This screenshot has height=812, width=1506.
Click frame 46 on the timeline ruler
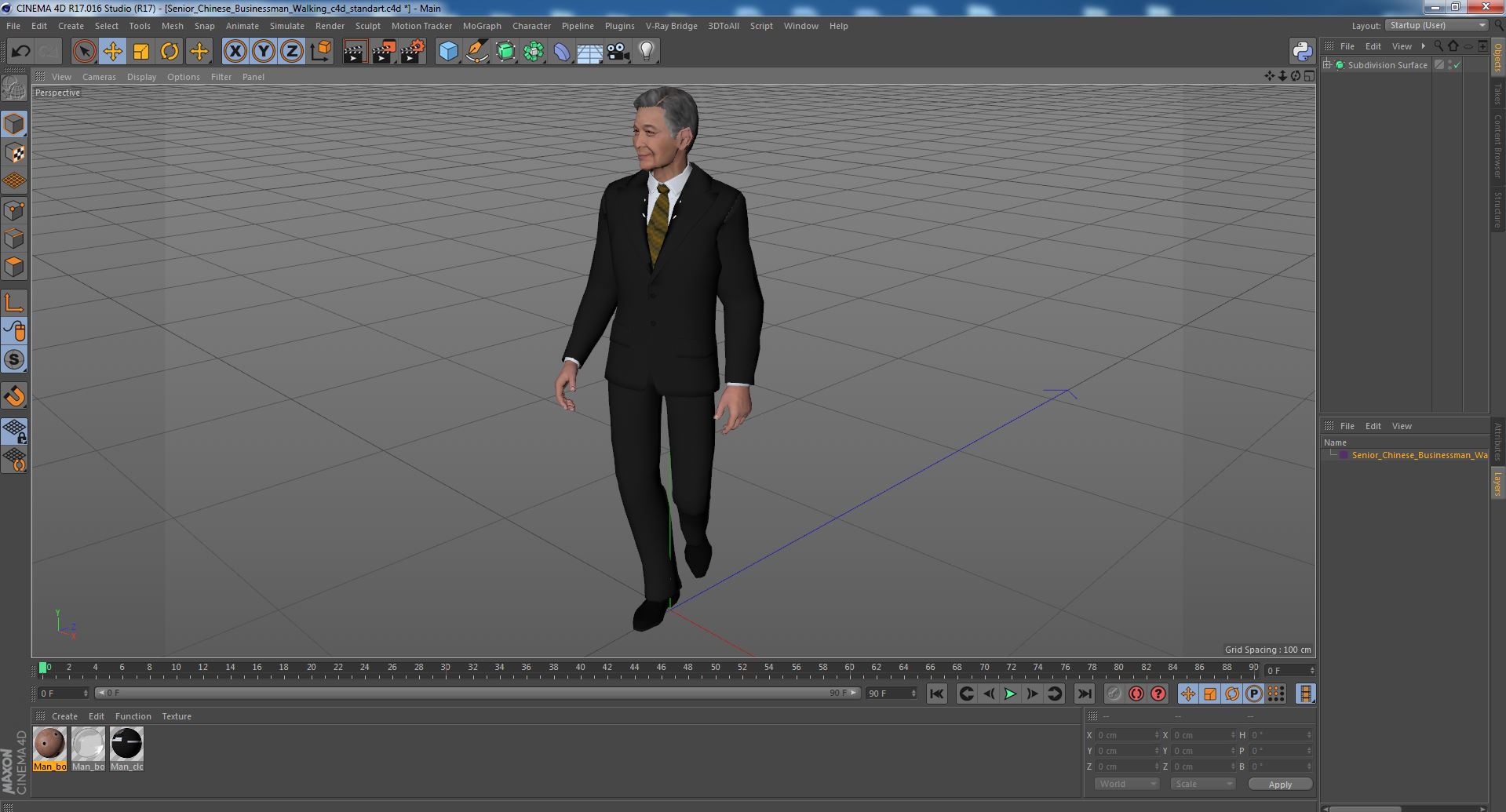(661, 668)
